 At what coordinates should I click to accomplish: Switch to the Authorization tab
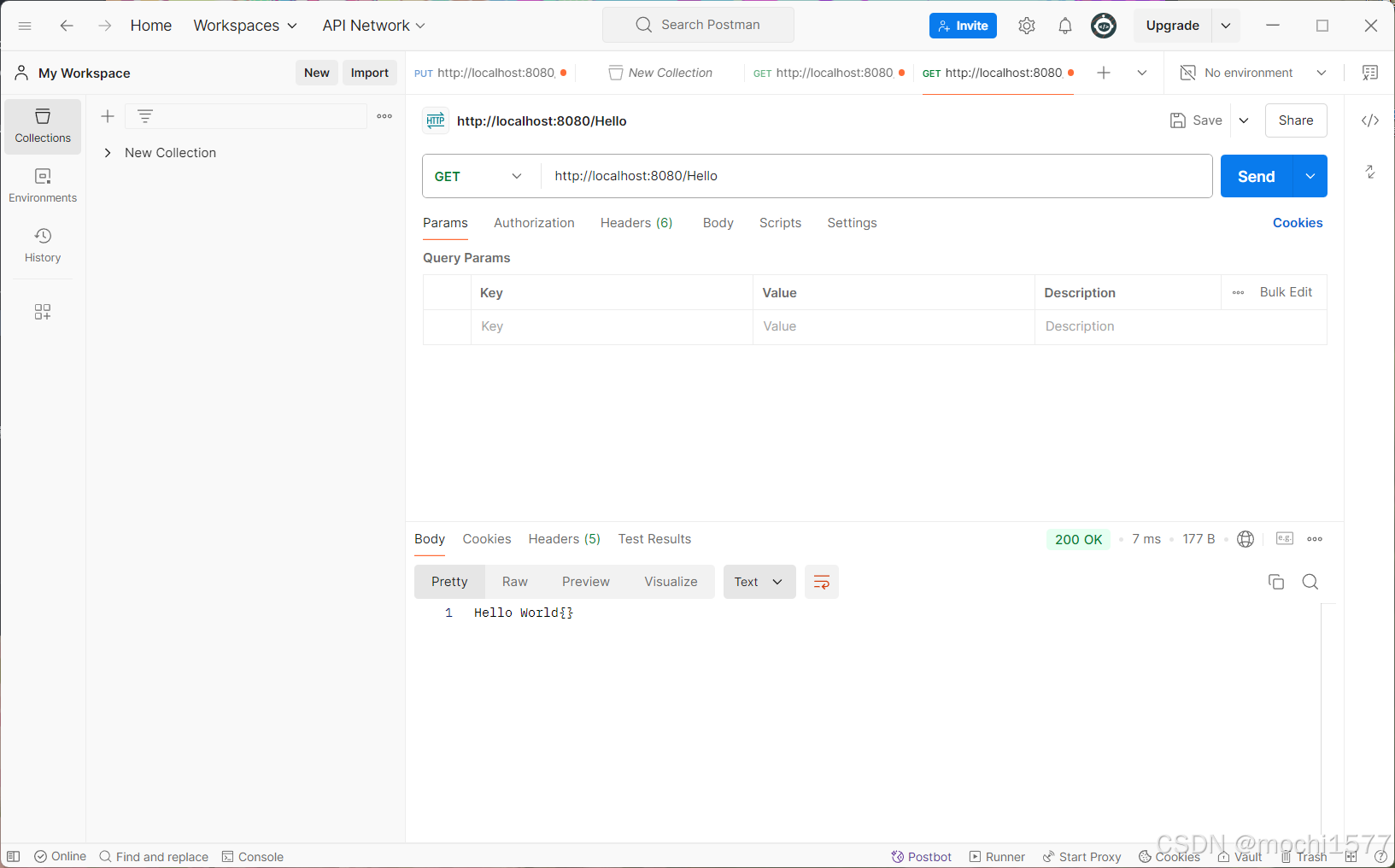click(534, 223)
